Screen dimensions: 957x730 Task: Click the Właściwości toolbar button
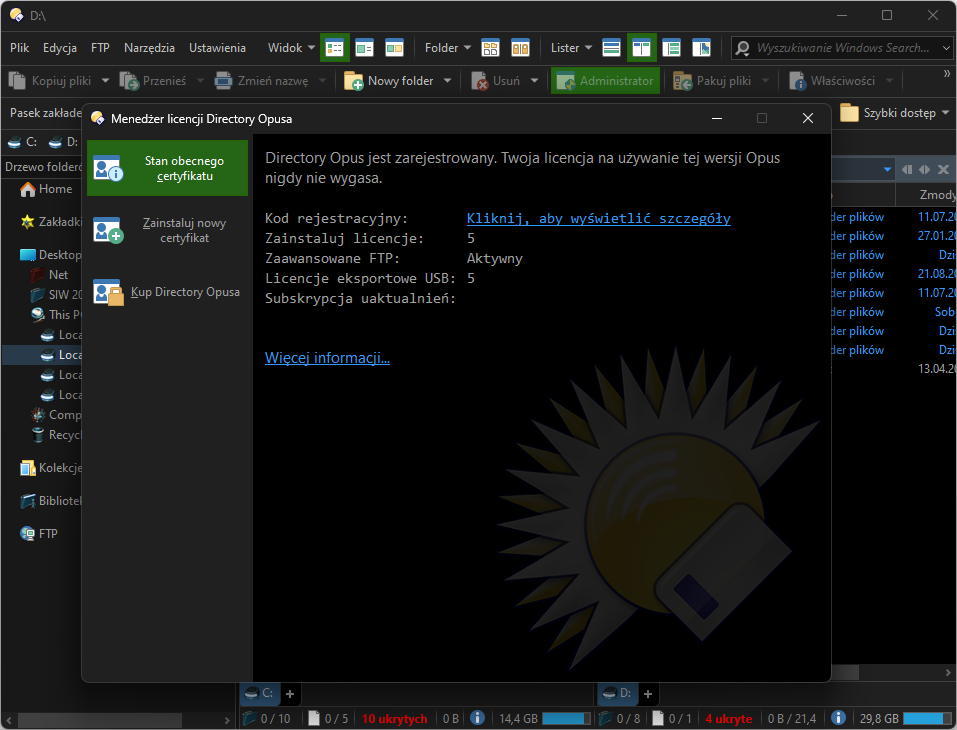[x=832, y=81]
